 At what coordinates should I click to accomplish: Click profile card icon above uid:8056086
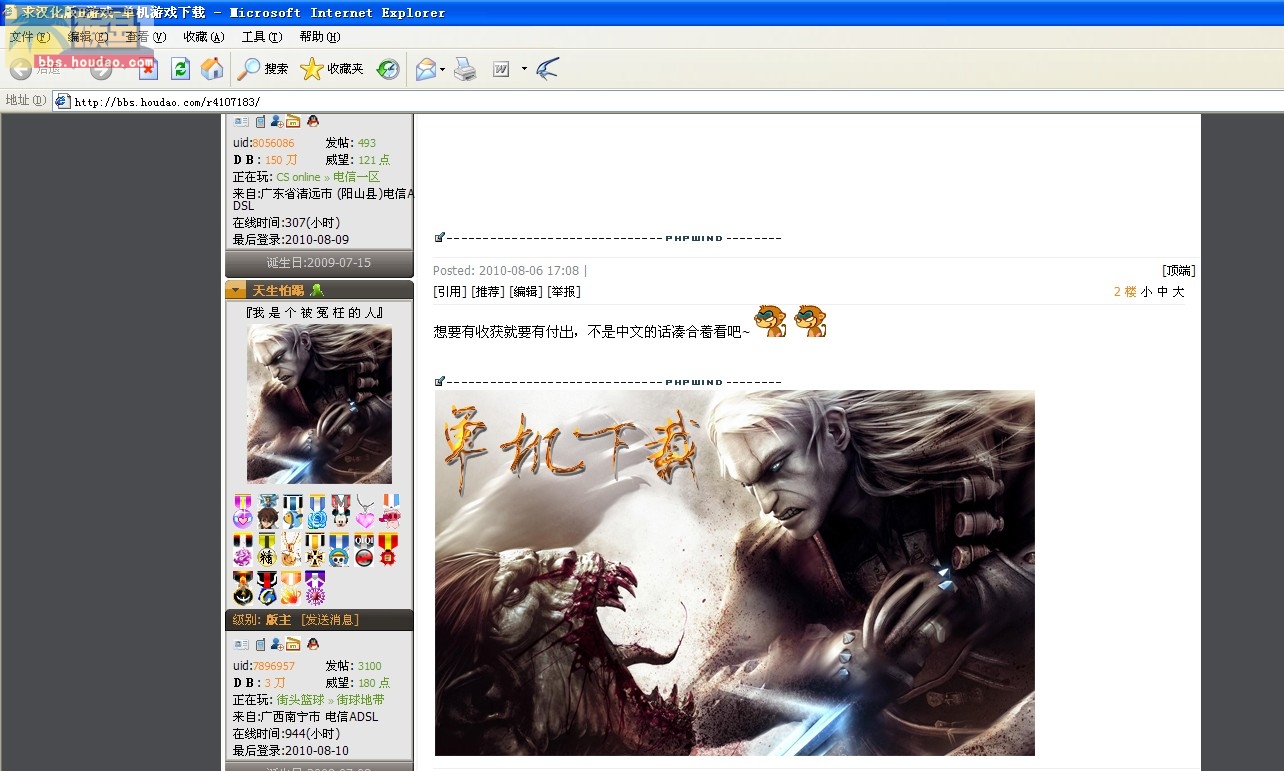(x=241, y=121)
